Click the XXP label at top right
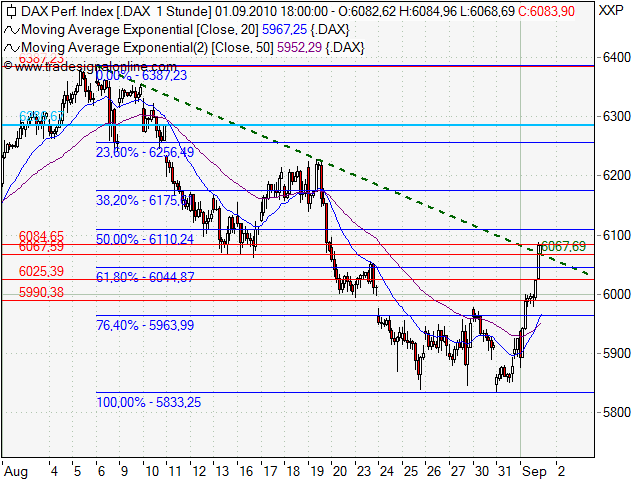 click(611, 11)
